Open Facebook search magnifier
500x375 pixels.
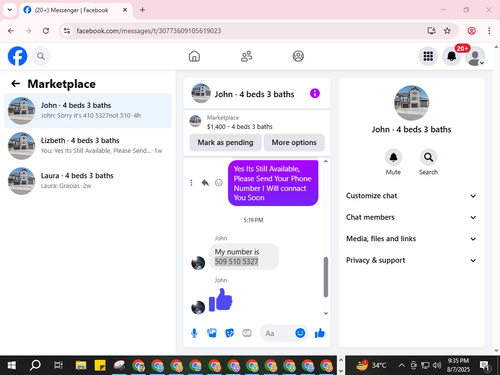pyautogui.click(x=41, y=56)
